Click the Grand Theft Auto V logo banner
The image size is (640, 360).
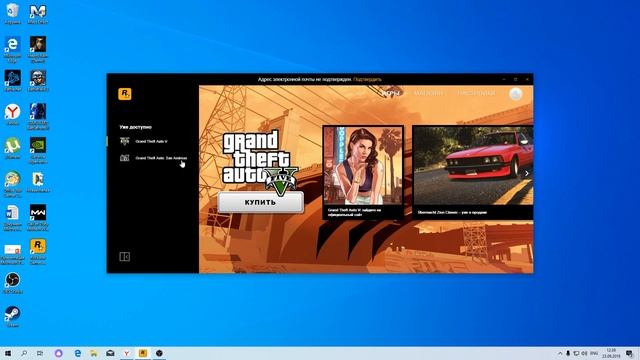coord(260,162)
